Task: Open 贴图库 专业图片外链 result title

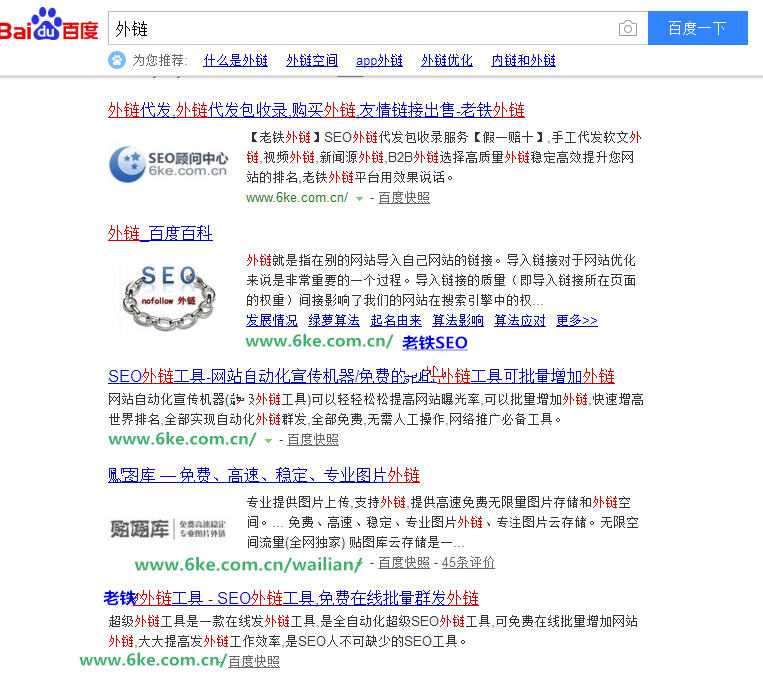Action: 264,475
